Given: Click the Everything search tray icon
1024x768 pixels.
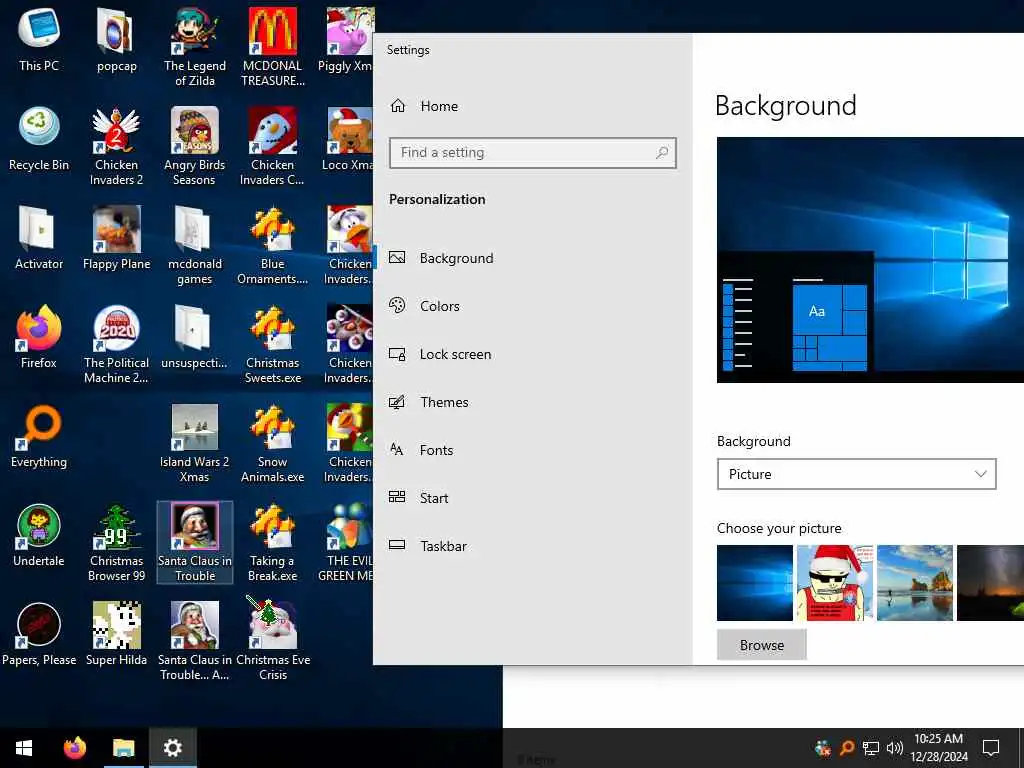Looking at the screenshot, I should point(847,748).
